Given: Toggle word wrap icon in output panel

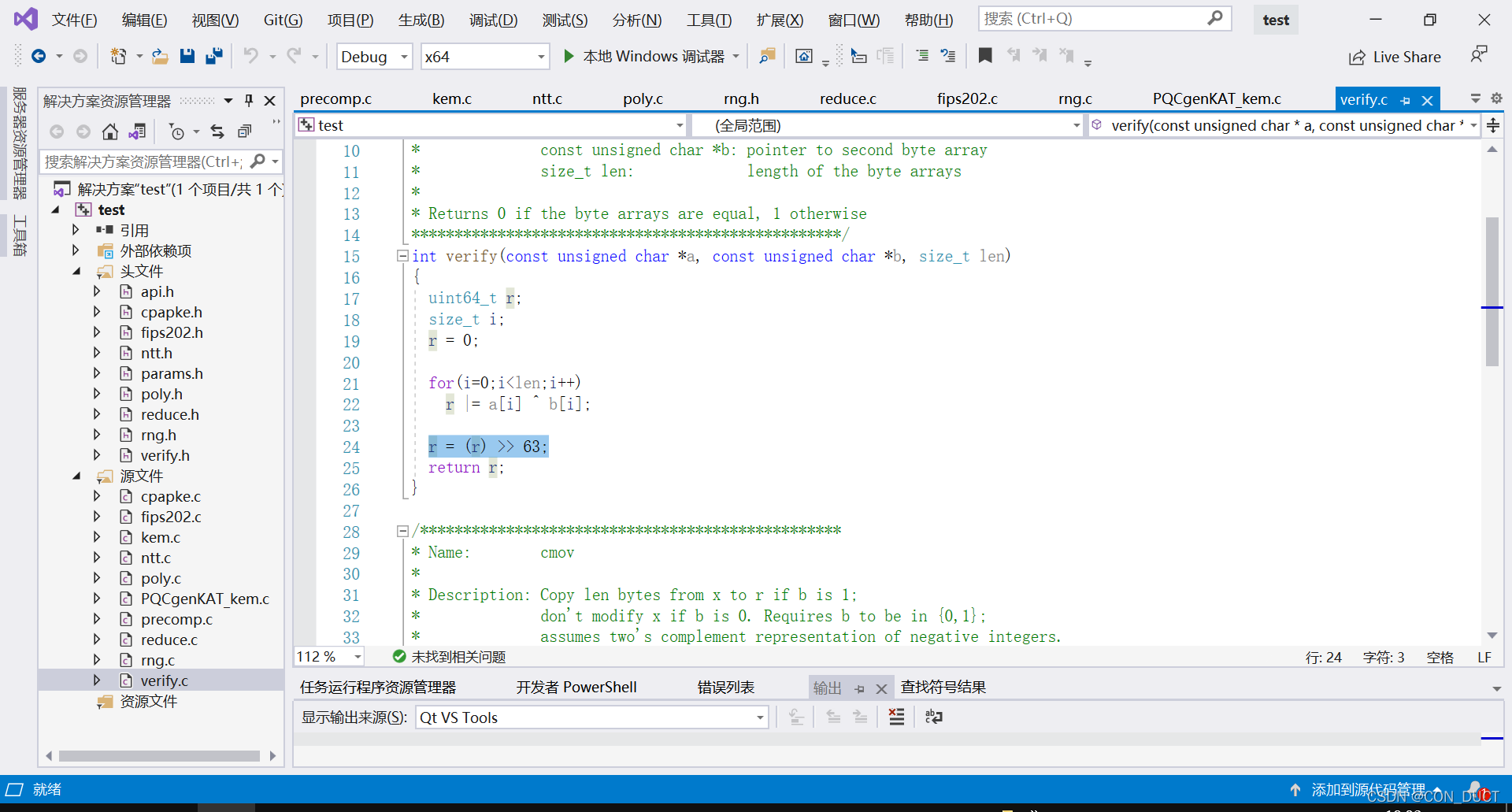Looking at the screenshot, I should 933,717.
